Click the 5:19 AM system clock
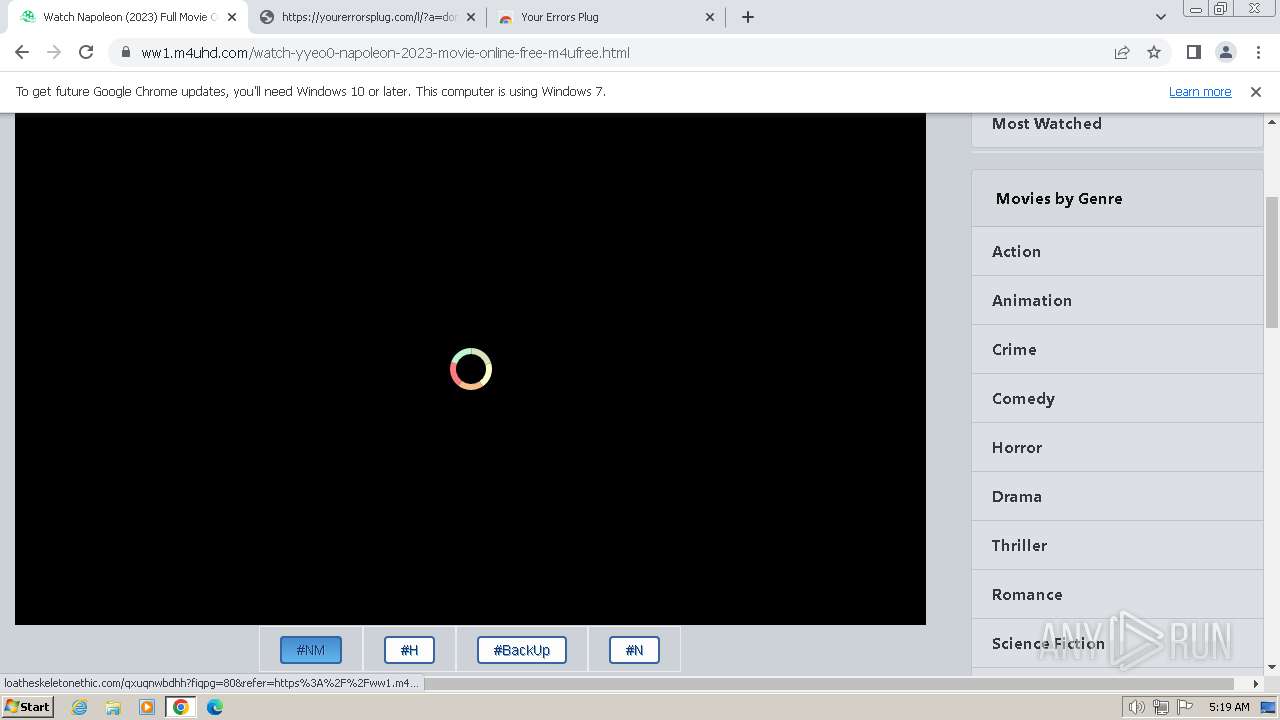Screen dimensions: 1280x720 tap(1229, 707)
